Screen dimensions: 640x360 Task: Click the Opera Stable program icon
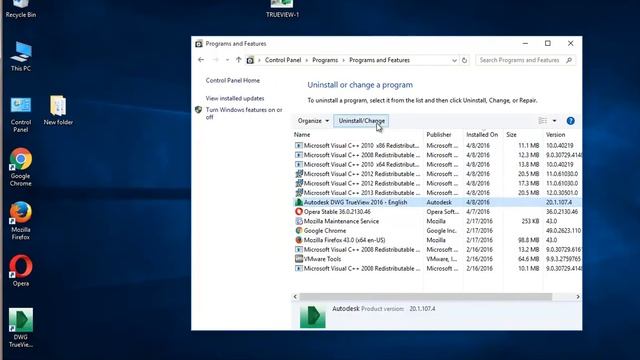[299, 211]
